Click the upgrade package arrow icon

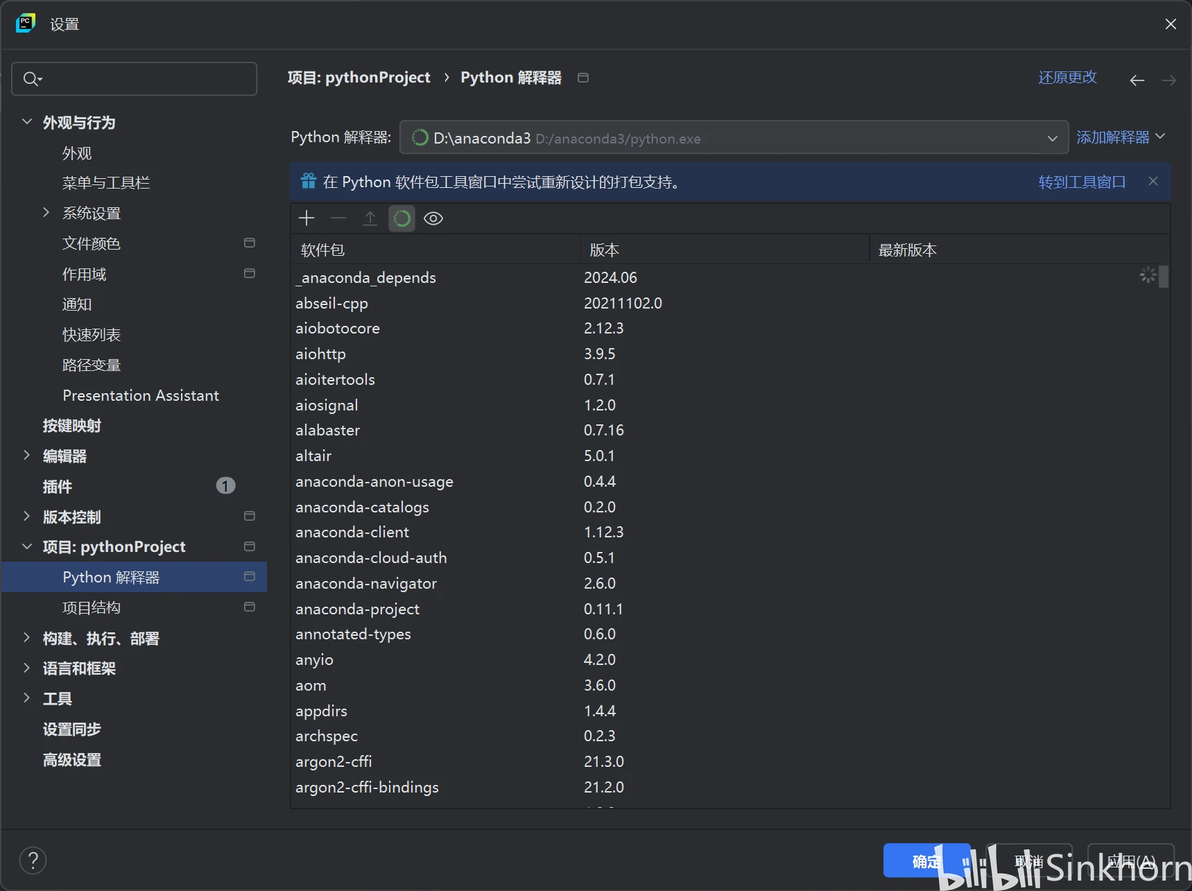(x=369, y=219)
